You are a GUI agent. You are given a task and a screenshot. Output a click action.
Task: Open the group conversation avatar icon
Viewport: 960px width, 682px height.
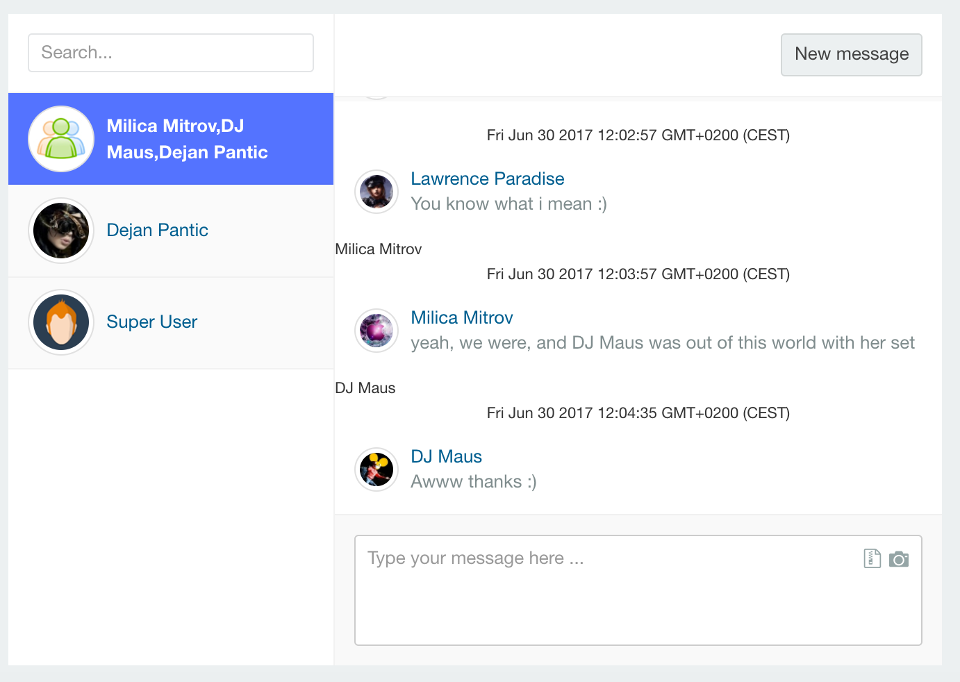point(61,138)
